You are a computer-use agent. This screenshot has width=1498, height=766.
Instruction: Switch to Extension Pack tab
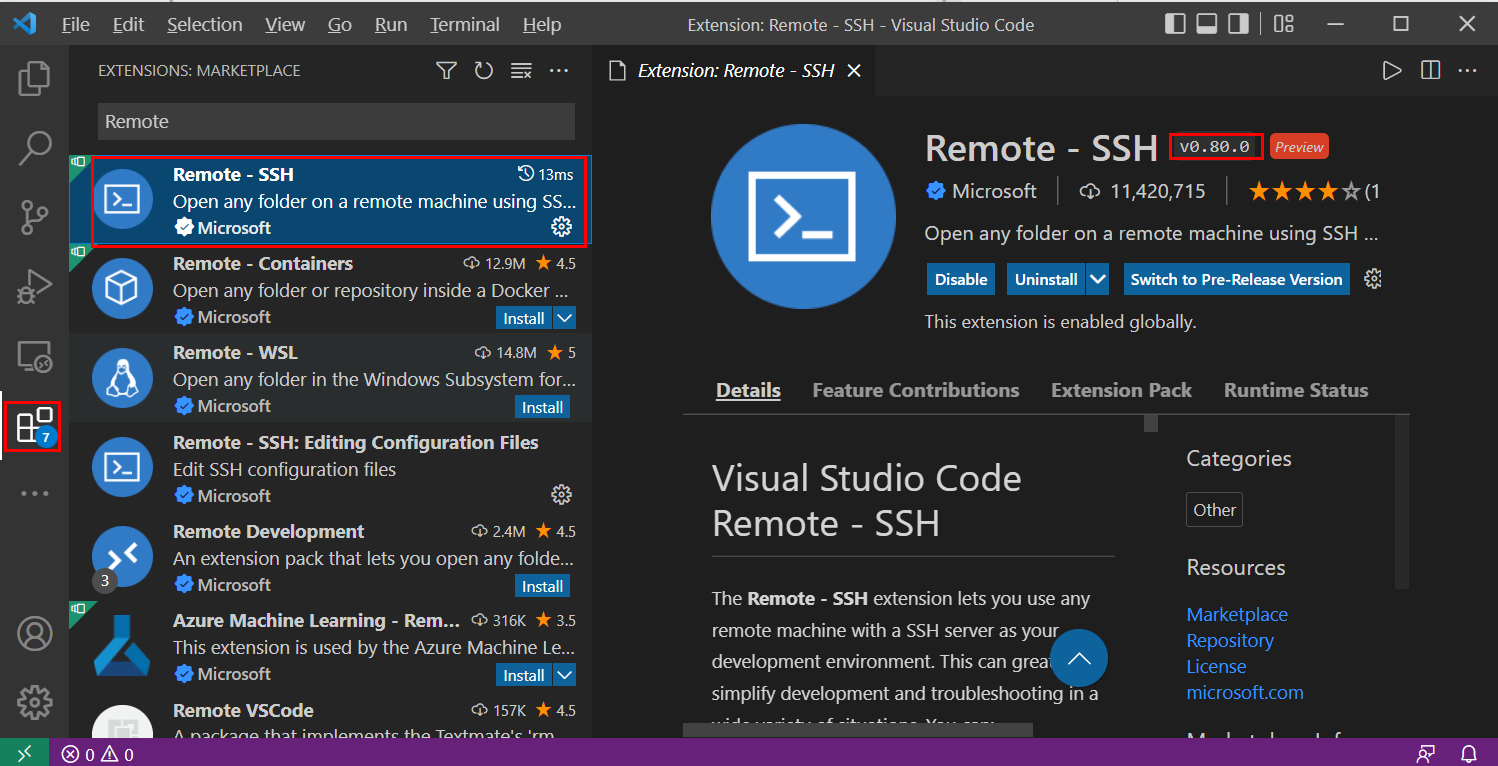(x=1121, y=390)
